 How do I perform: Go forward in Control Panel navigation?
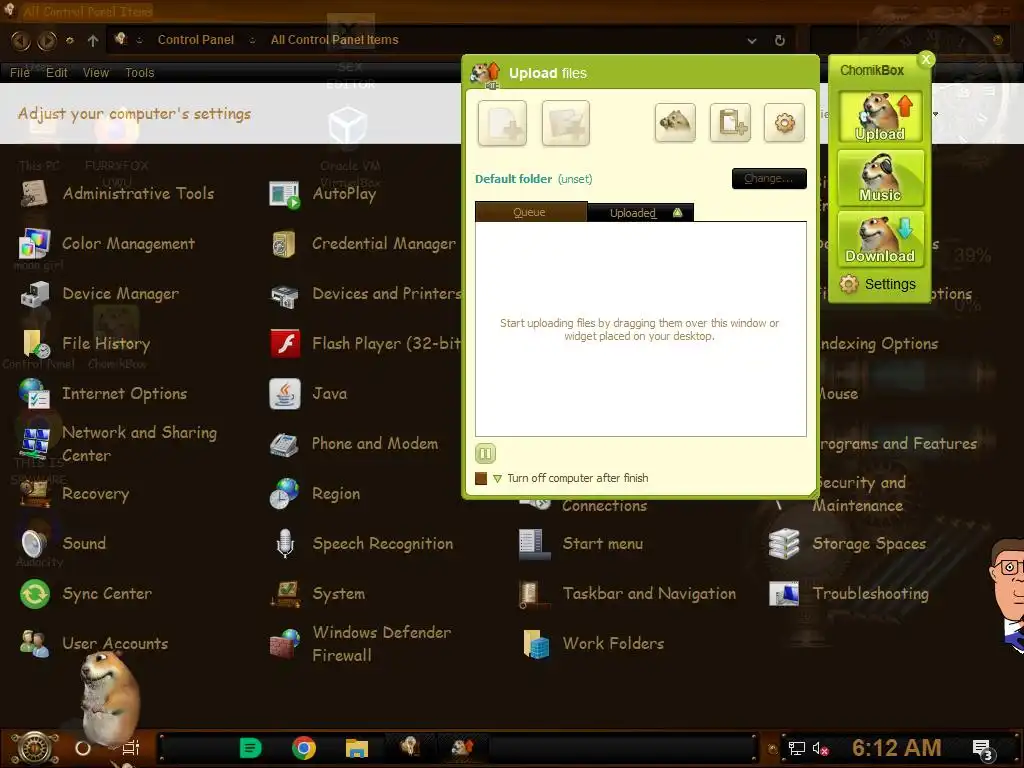point(46,40)
